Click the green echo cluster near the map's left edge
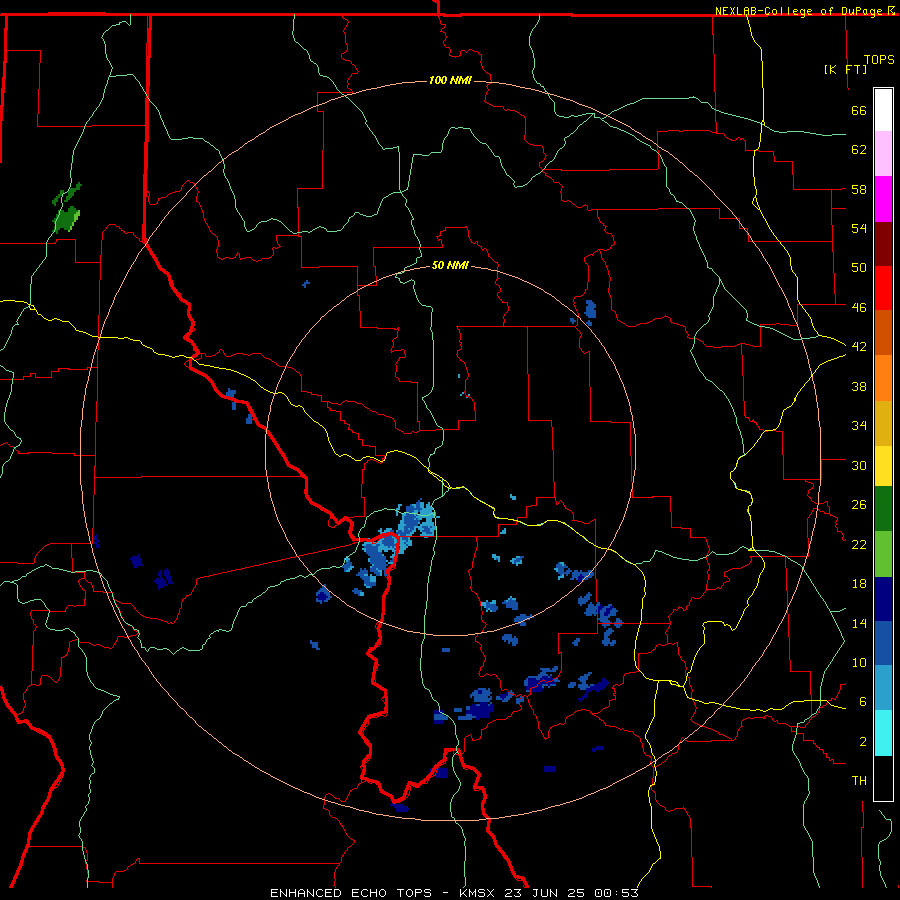Image resolution: width=900 pixels, height=900 pixels. 67,210
